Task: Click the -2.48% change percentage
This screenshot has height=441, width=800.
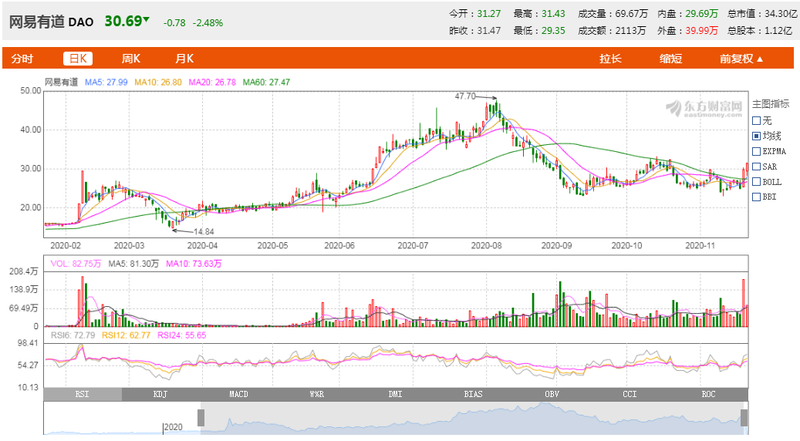Action: point(208,23)
